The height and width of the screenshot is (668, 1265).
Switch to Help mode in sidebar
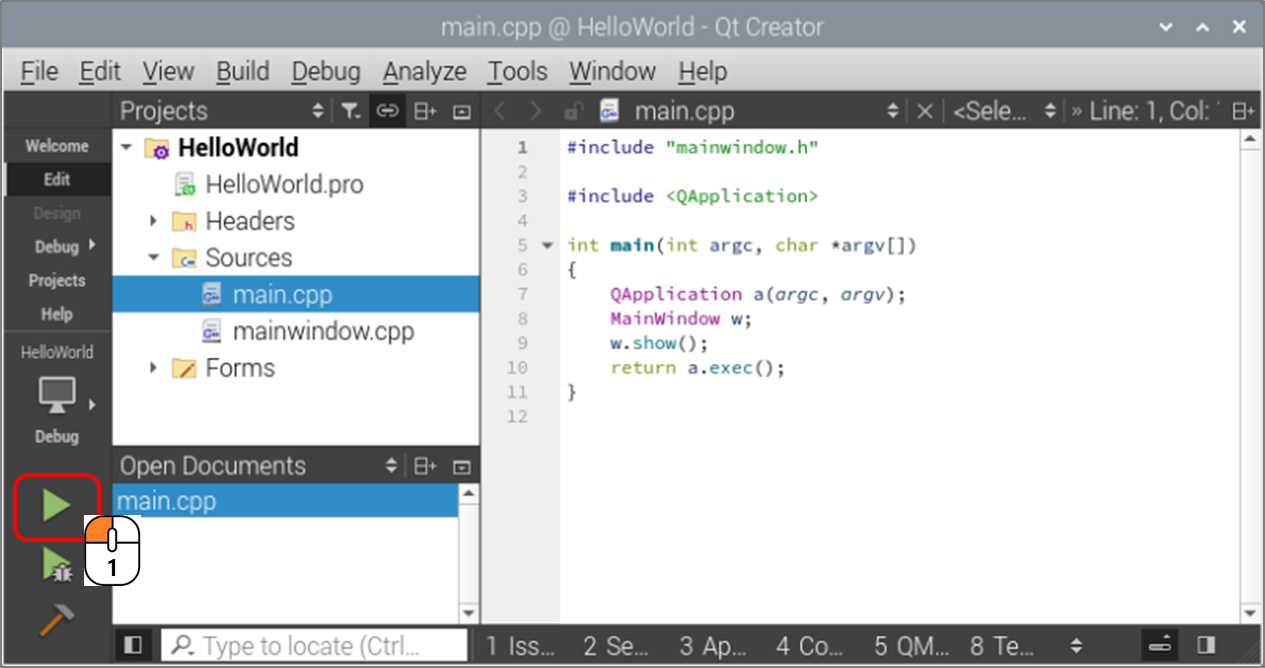[57, 314]
